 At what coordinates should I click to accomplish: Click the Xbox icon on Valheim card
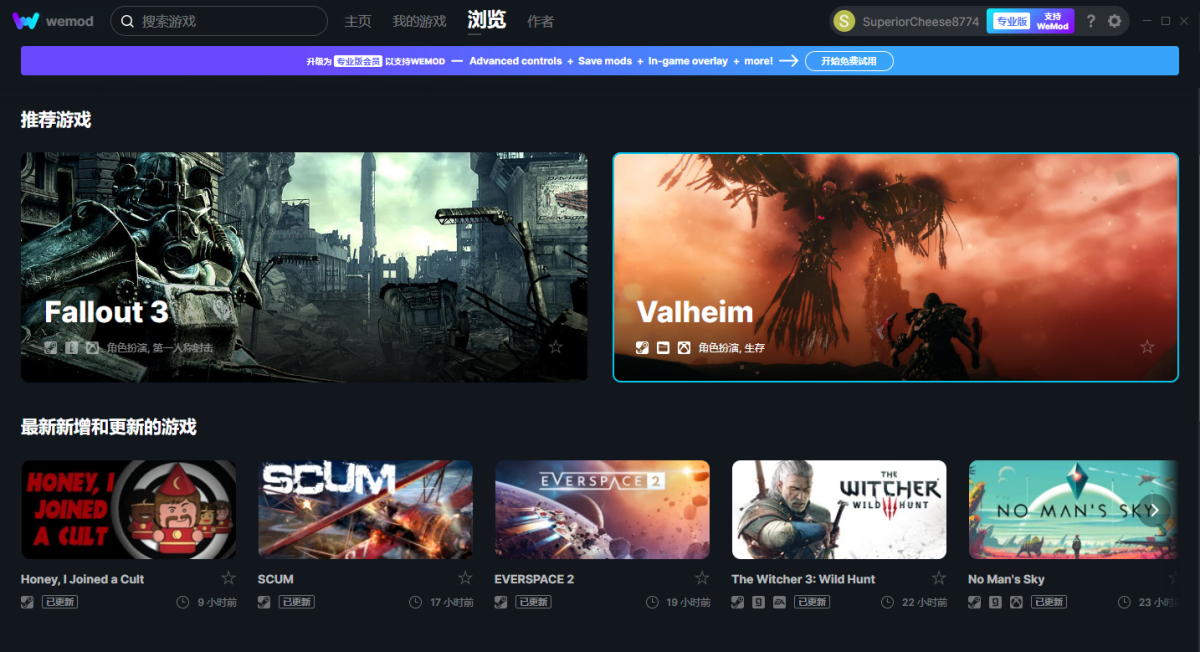[684, 348]
